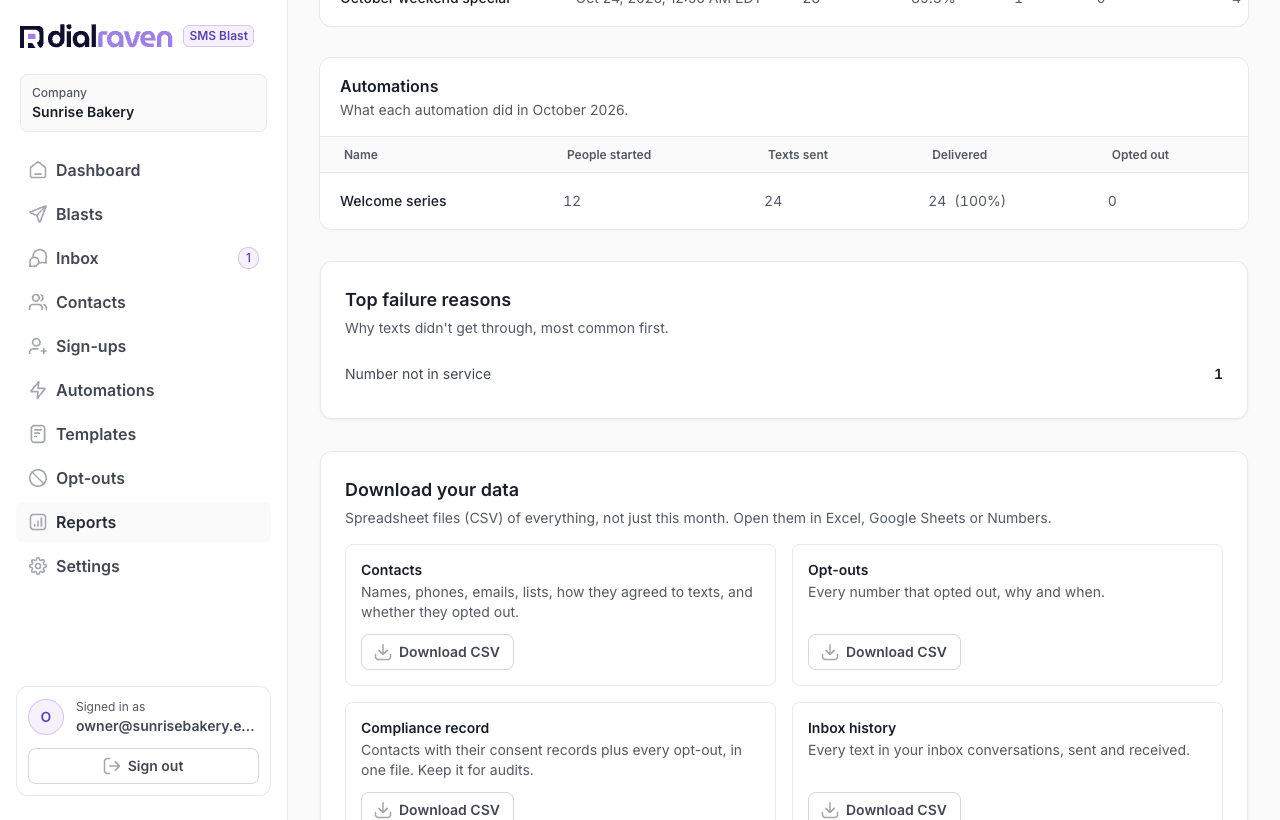
Task: Click the Reports chart icon
Action: pyautogui.click(x=38, y=522)
